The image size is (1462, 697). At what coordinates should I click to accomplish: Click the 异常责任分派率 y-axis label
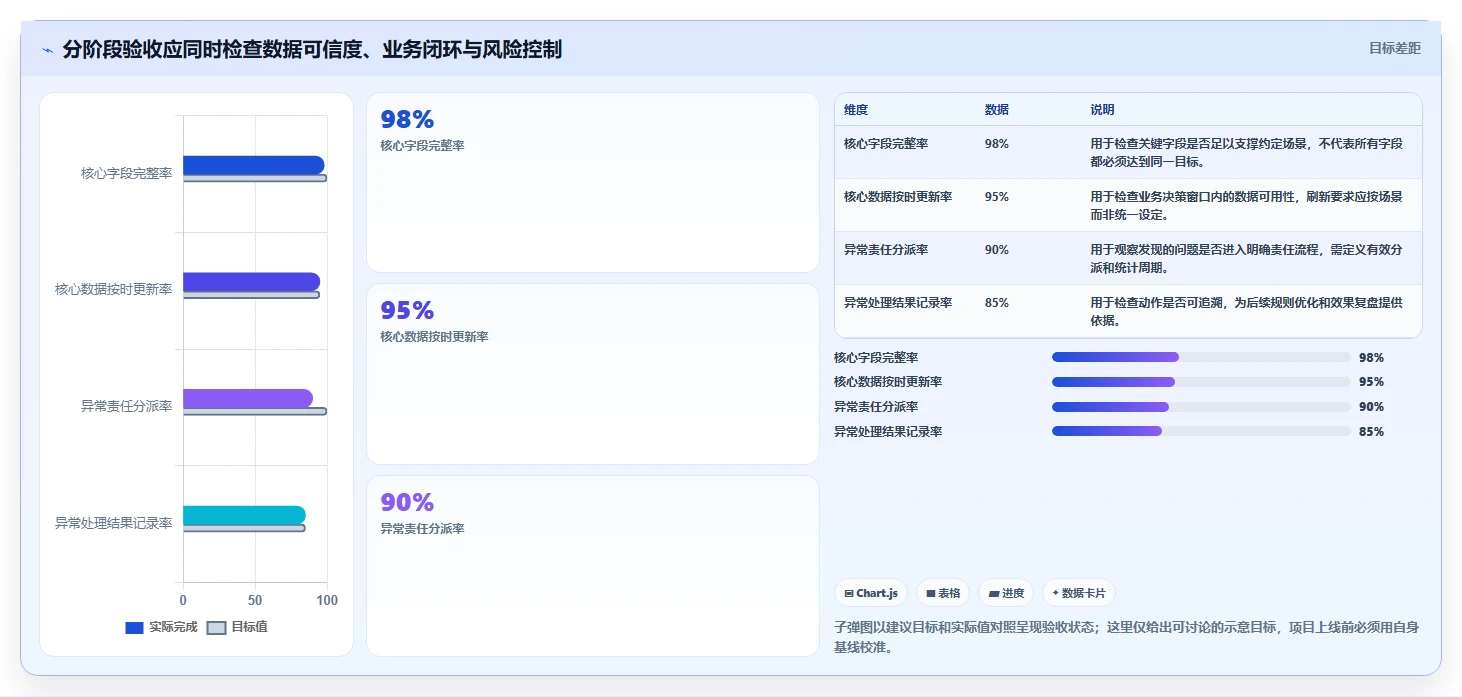tap(127, 406)
